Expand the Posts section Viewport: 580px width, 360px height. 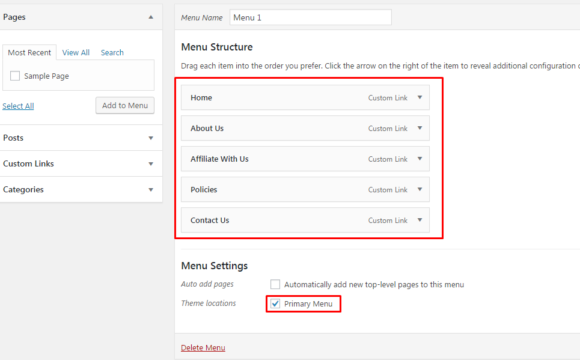(151, 138)
